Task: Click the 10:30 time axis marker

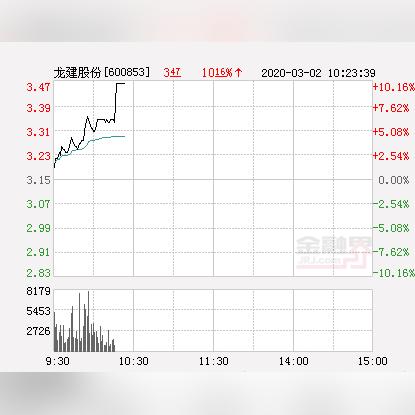Action: [134, 361]
